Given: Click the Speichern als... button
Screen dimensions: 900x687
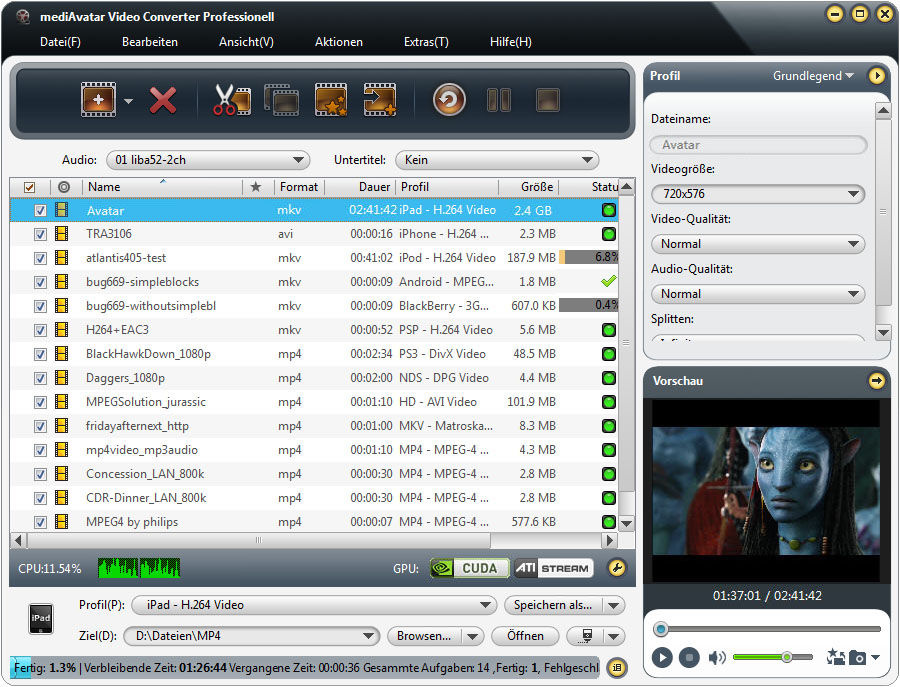Looking at the screenshot, I should pyautogui.click(x=553, y=605).
